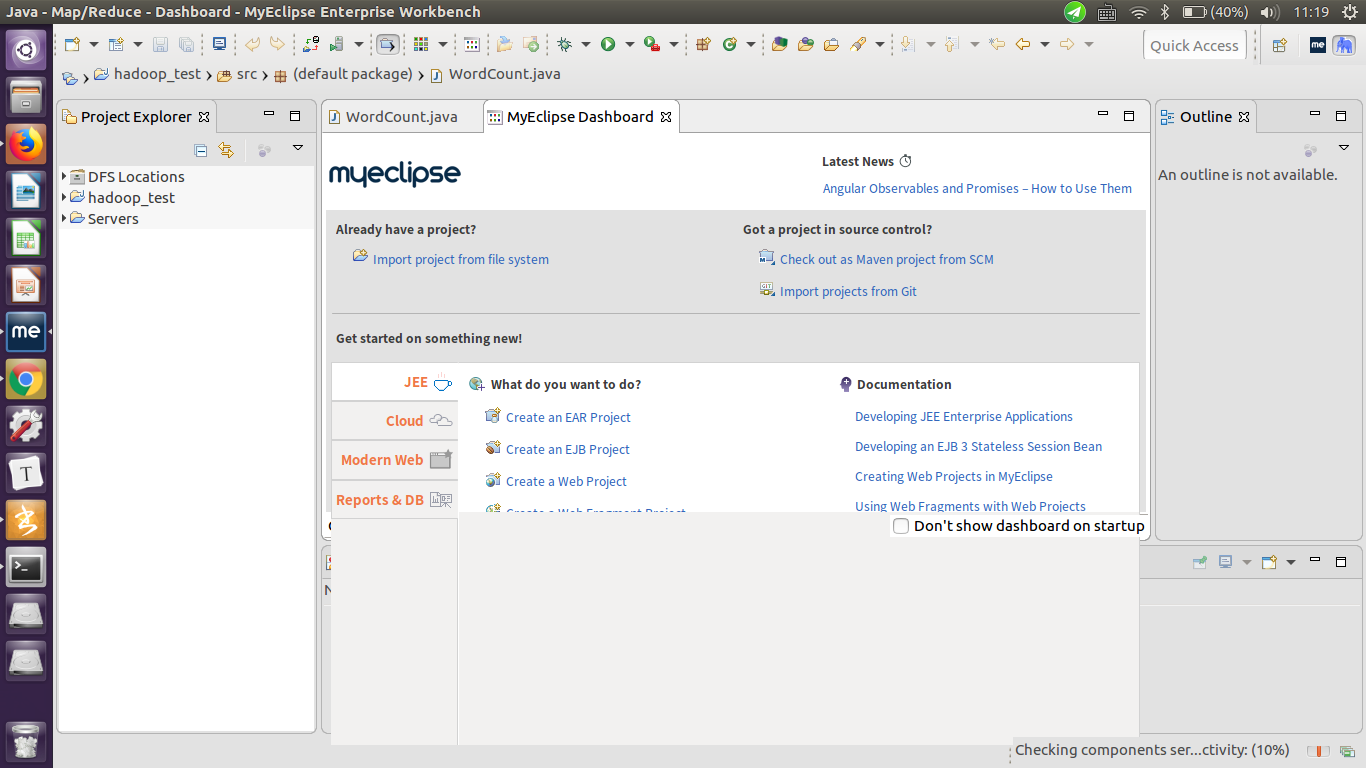Click the Last Edit Location icon
The height and width of the screenshot is (768, 1366).
[x=997, y=44]
